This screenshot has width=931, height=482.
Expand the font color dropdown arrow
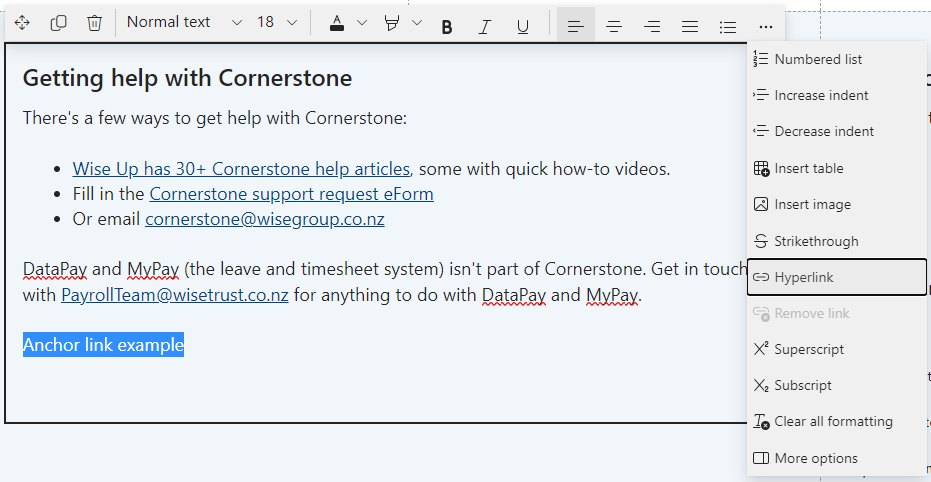[362, 23]
